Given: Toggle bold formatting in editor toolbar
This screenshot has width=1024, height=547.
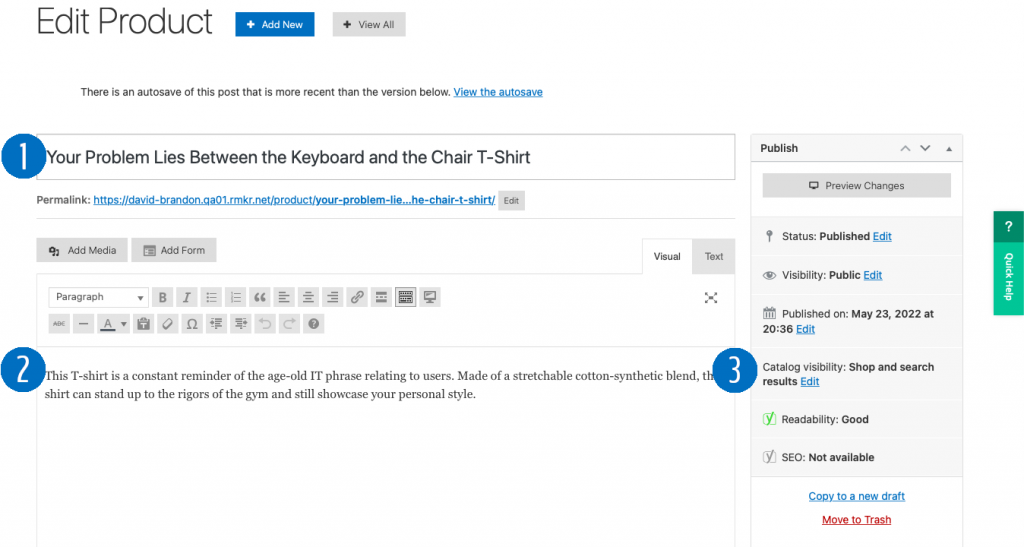Looking at the screenshot, I should coord(161,297).
